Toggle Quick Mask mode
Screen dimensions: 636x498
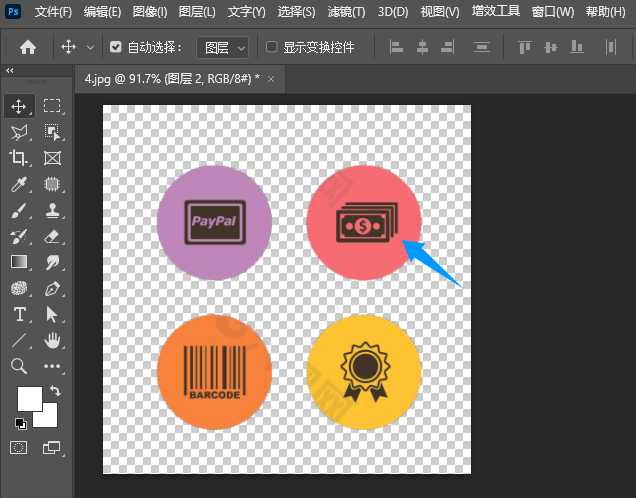click(19, 448)
